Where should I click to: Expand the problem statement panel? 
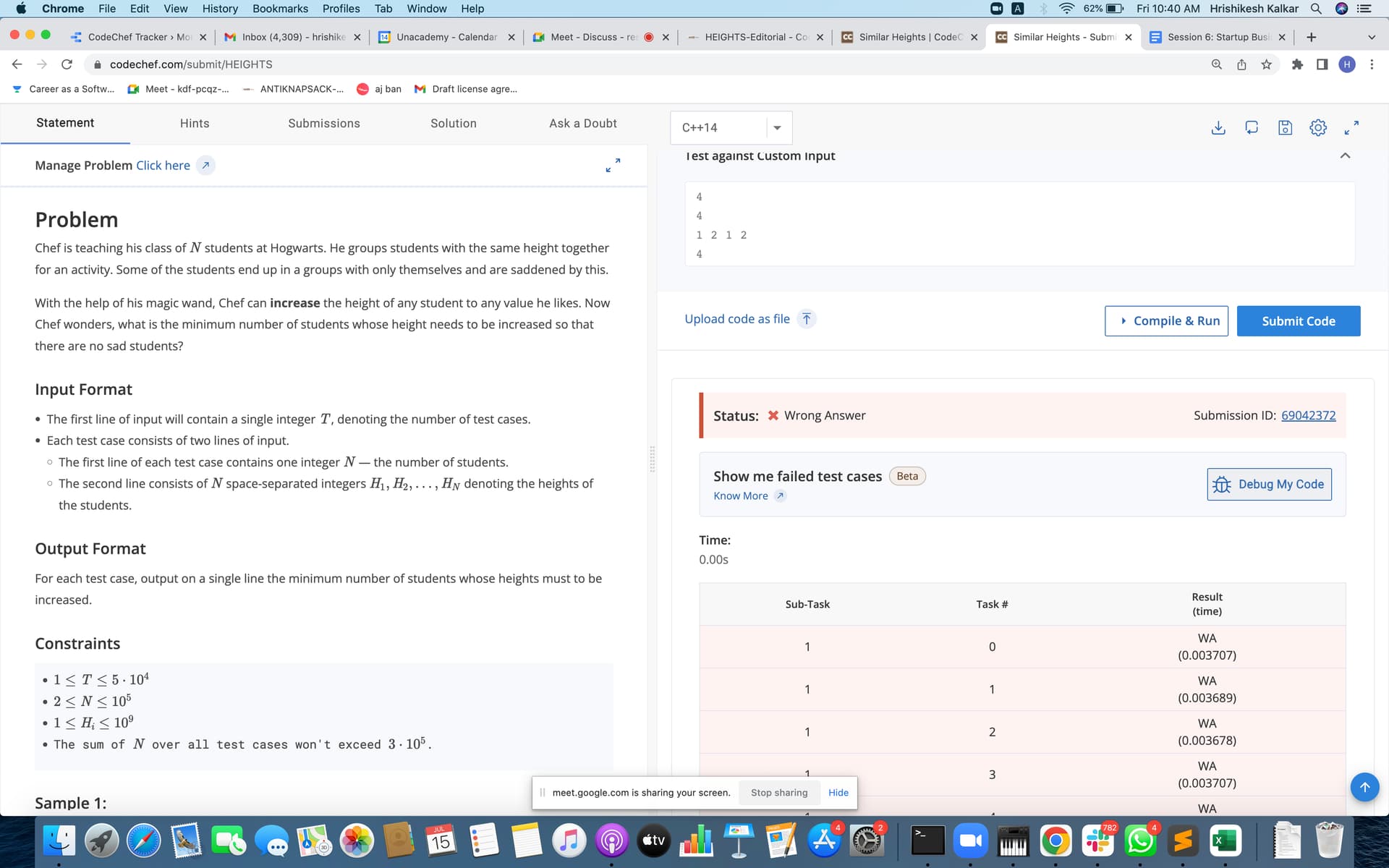click(x=613, y=165)
